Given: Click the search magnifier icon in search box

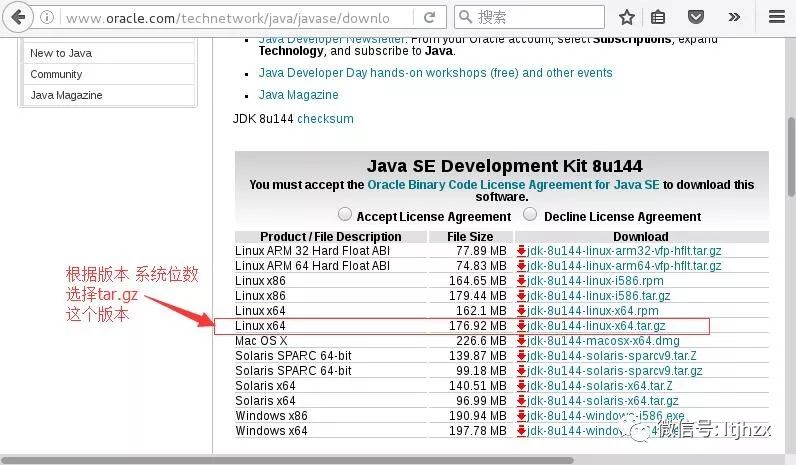Looking at the screenshot, I should point(465,17).
